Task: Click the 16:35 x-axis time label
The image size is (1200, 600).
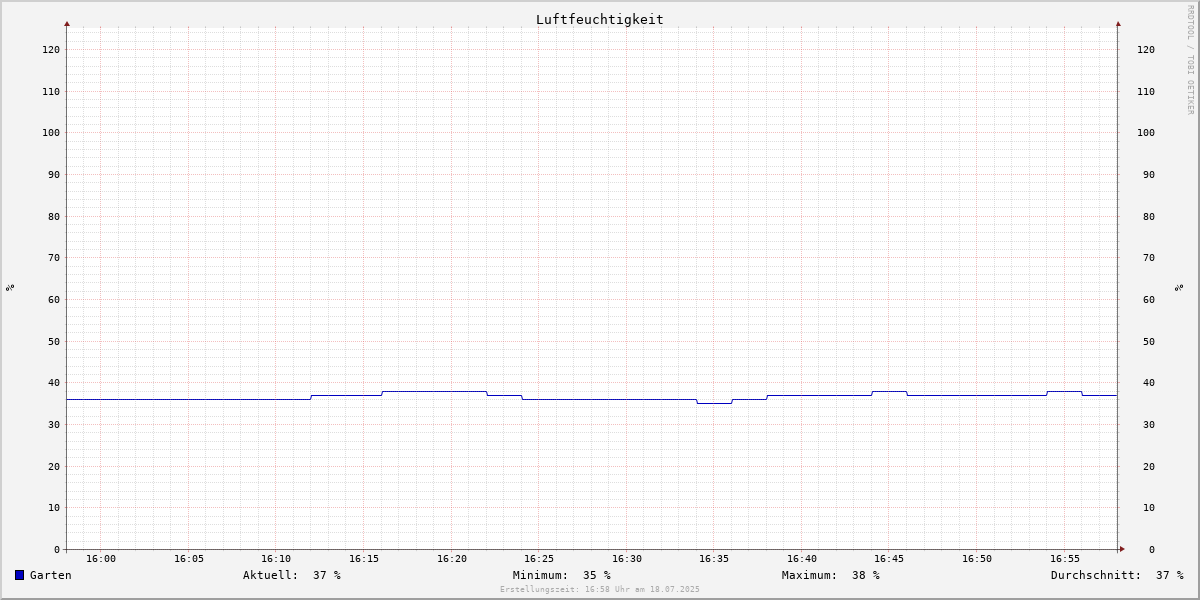Action: click(714, 559)
